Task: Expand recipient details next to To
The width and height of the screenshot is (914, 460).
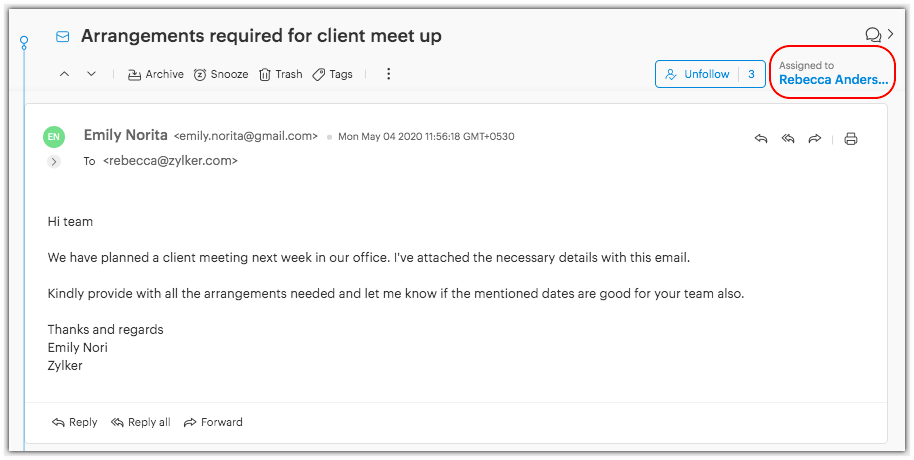Action: tap(54, 161)
